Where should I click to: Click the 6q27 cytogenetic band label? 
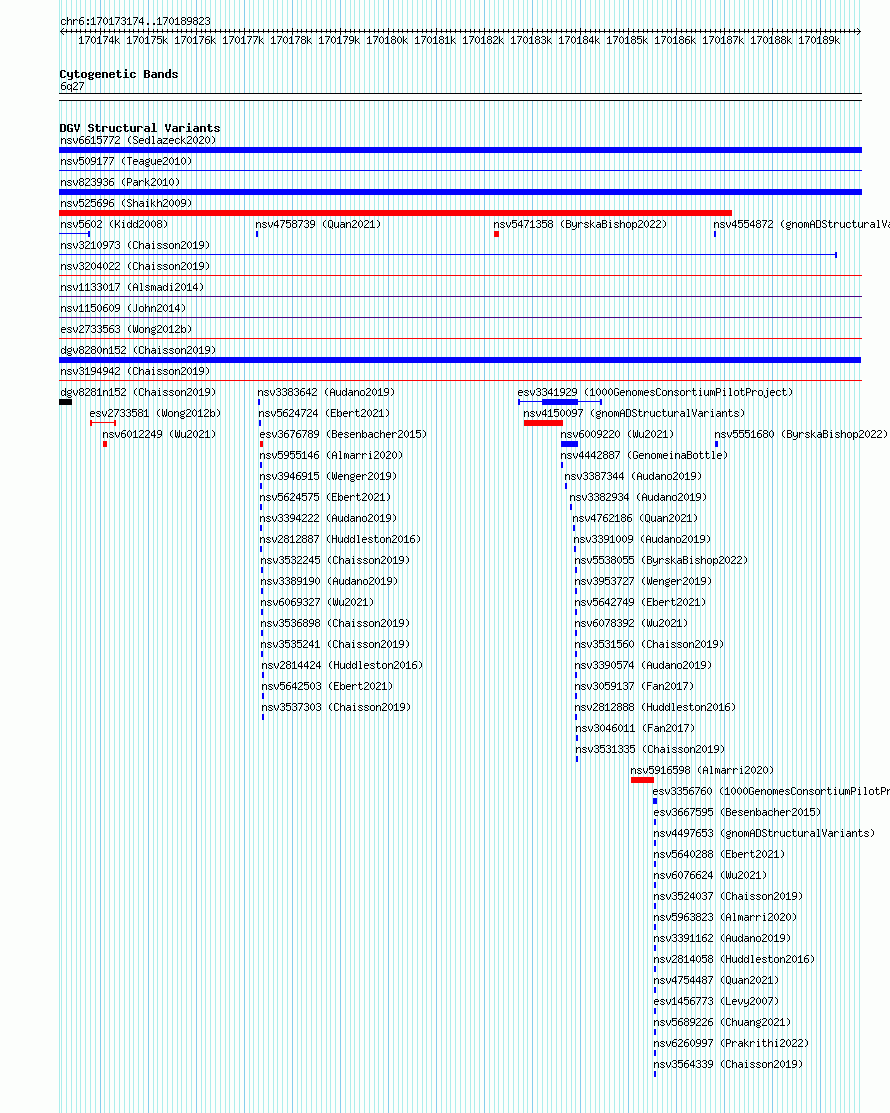(72, 87)
